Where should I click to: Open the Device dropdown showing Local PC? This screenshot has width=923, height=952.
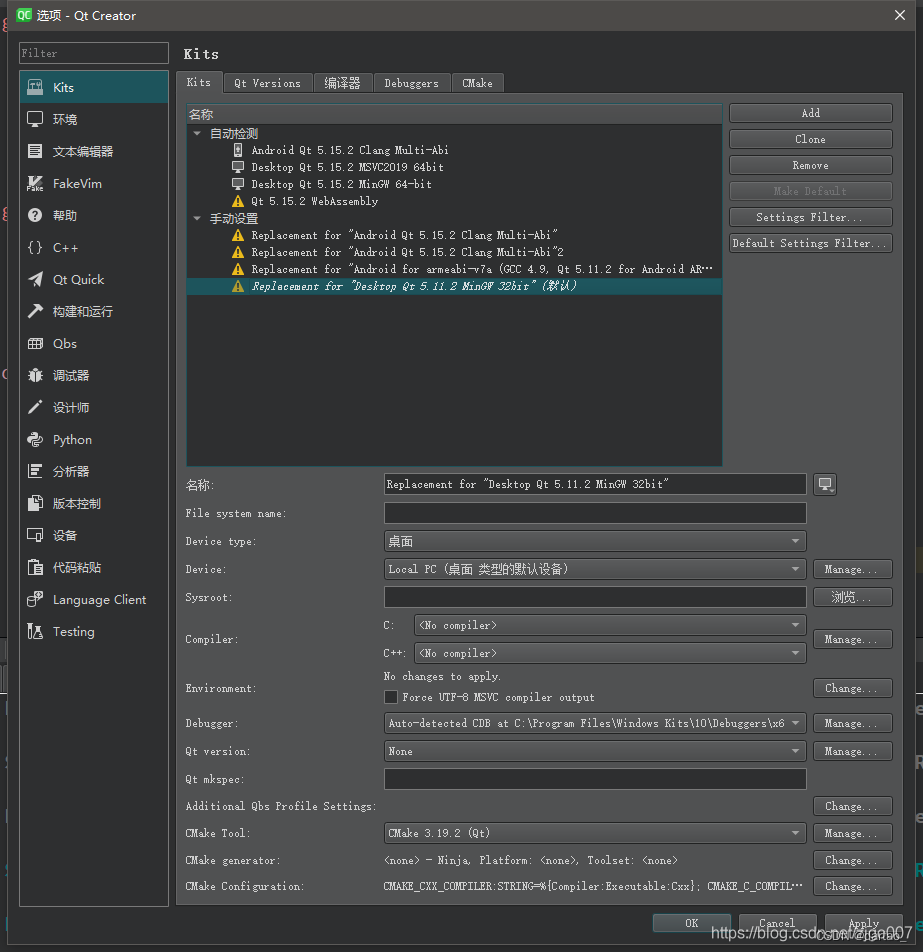[595, 569]
